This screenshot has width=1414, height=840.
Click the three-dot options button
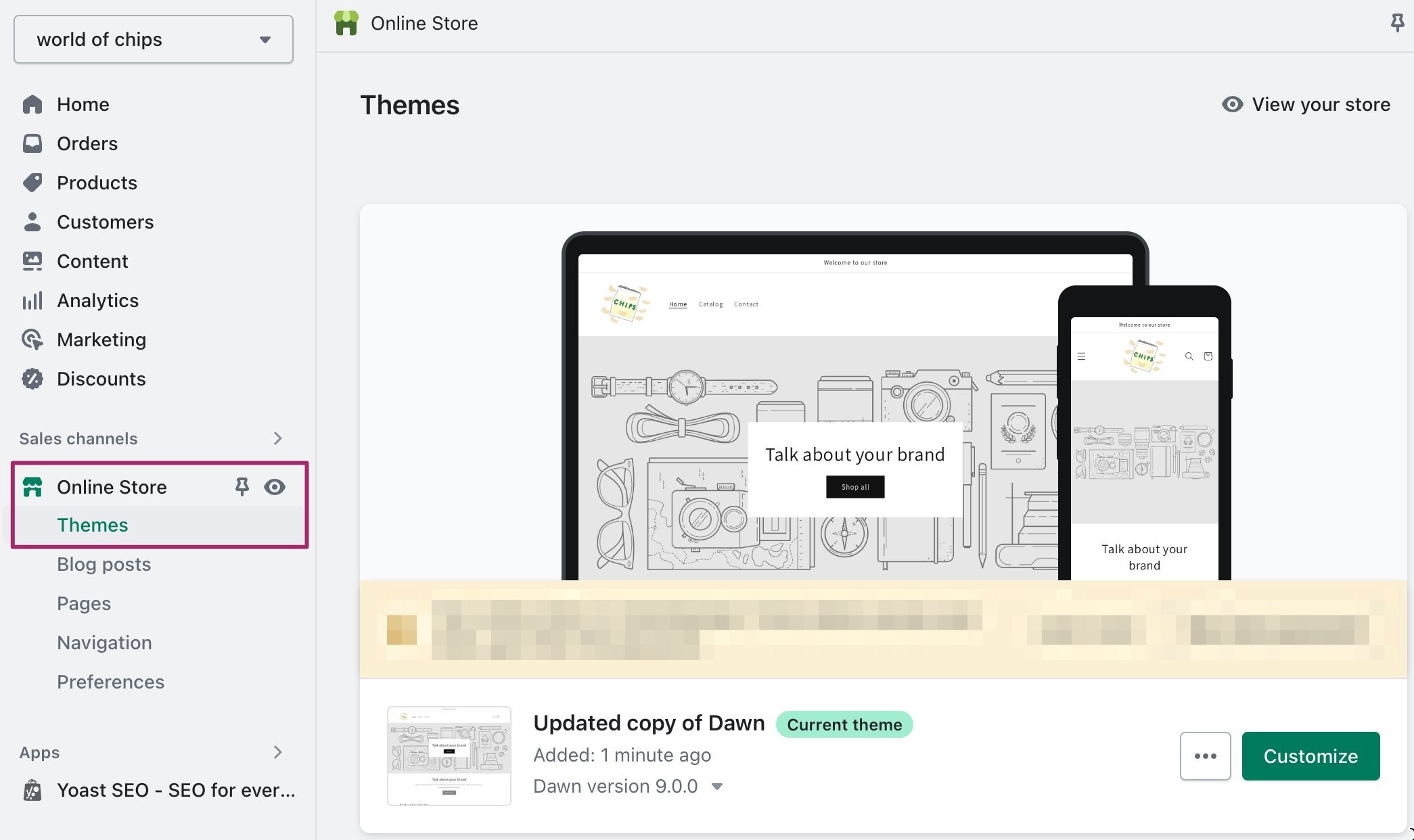(x=1205, y=755)
